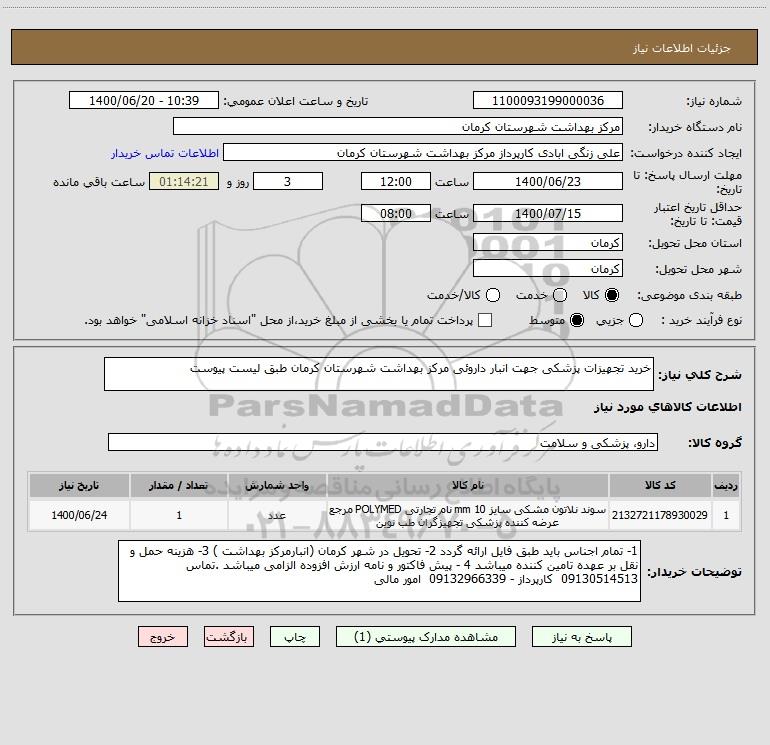Viewport: 770px width, 745px height.
Task: Click the چاپ print button
Action: point(295,637)
